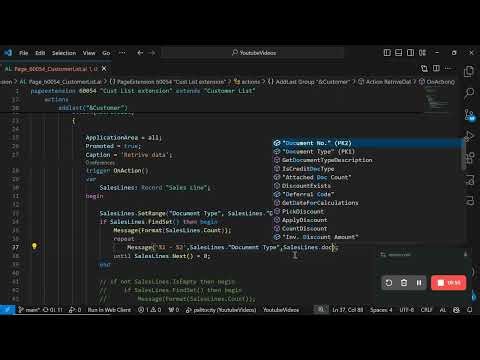The width and height of the screenshot is (480, 360).
Task: Open the Edit menu
Action: pyautogui.click(x=40, y=53)
